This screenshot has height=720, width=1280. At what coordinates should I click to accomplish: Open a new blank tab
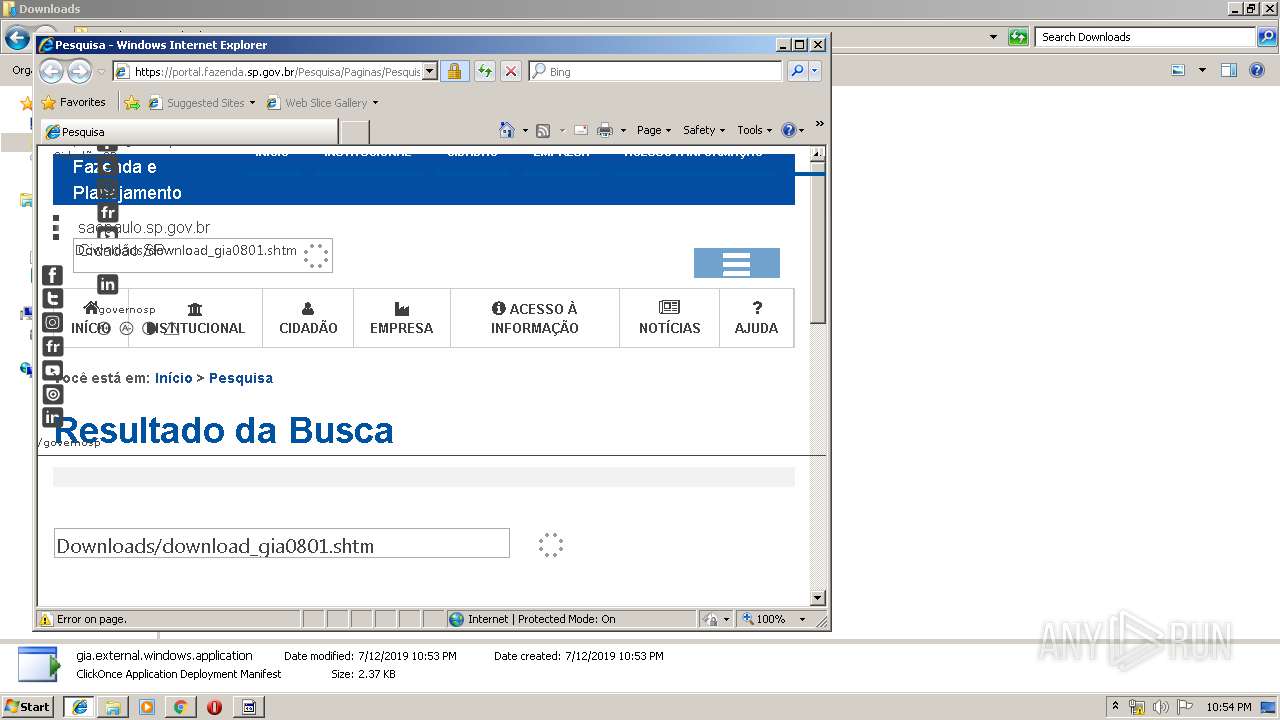click(355, 132)
